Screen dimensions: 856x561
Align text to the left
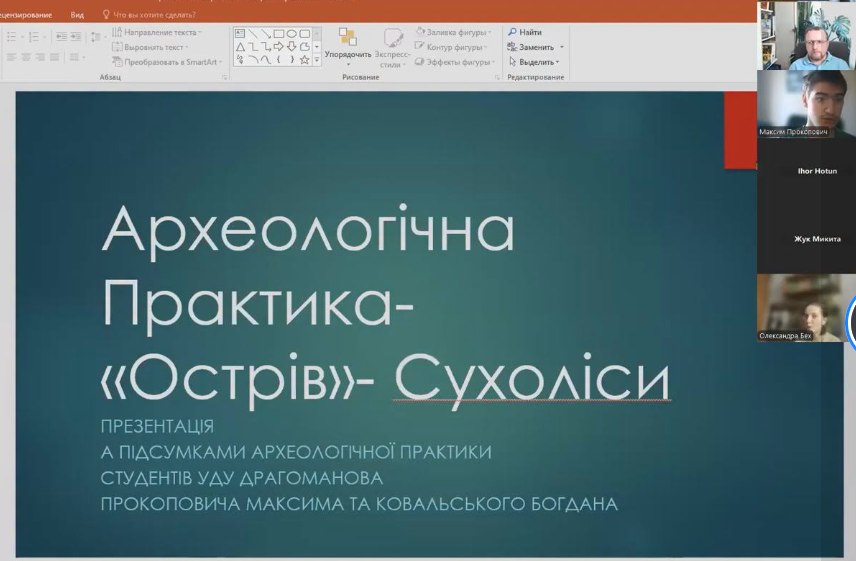click(11, 57)
